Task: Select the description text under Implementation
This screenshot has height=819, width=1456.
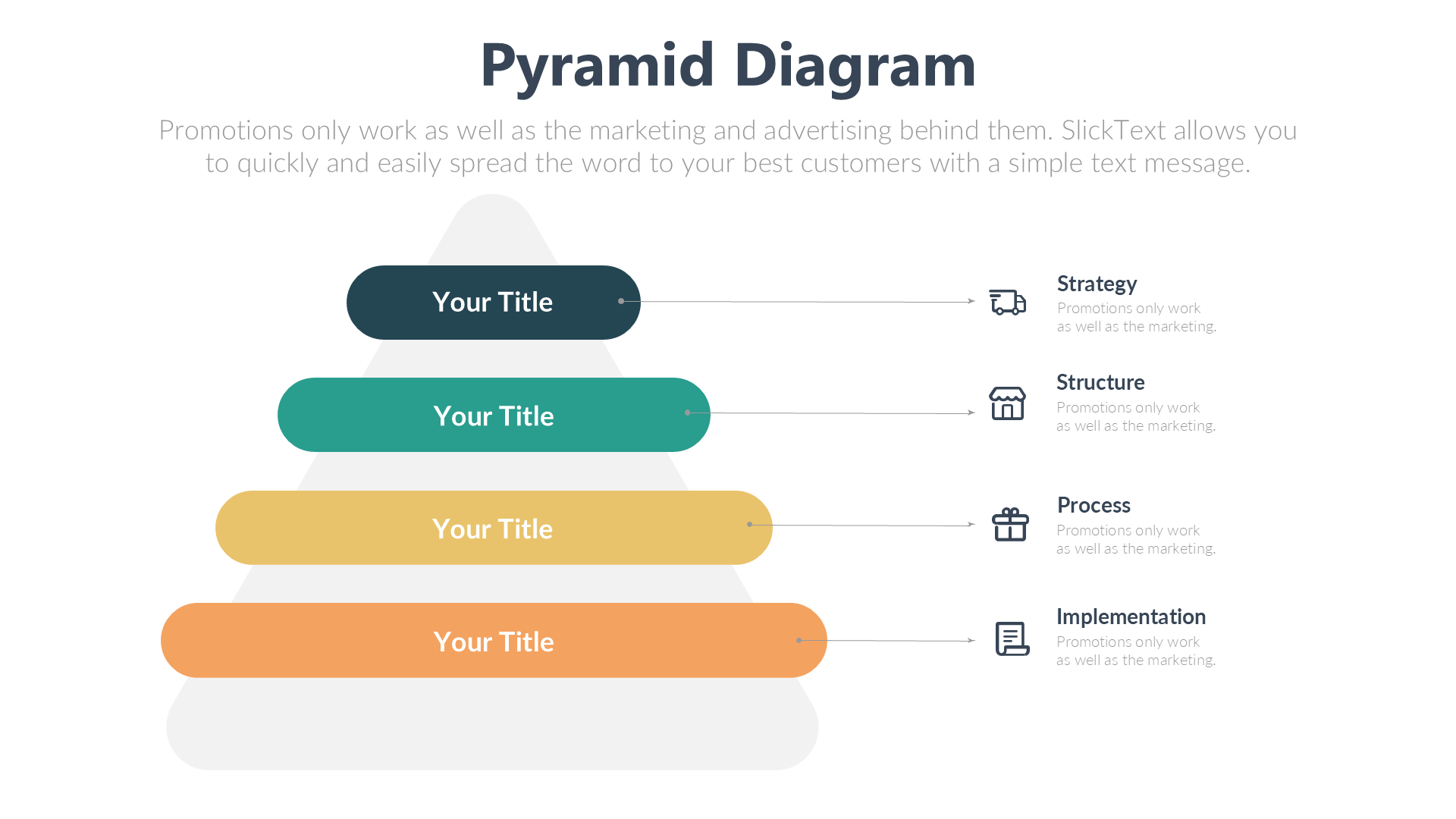Action: 1135,651
